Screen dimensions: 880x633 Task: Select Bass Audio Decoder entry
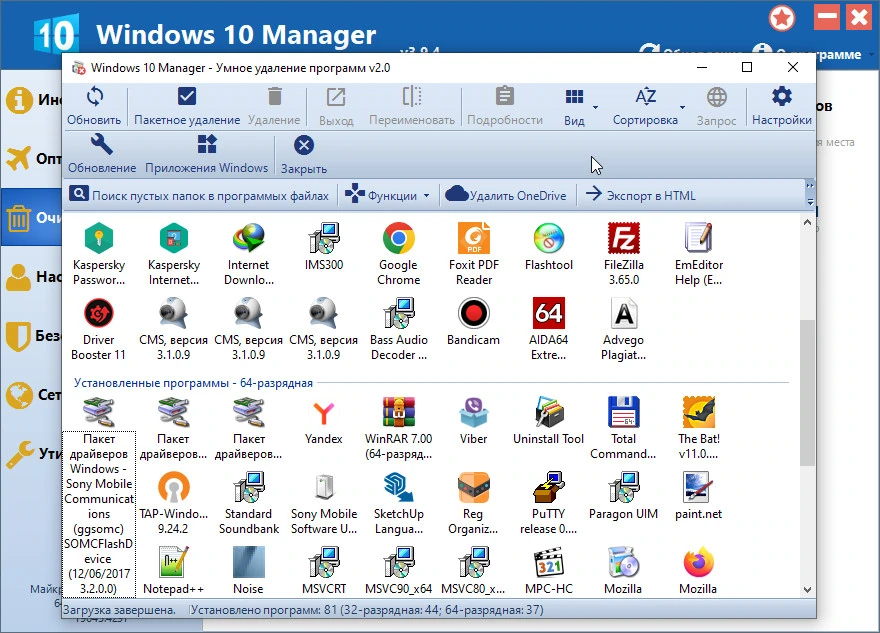[398, 329]
